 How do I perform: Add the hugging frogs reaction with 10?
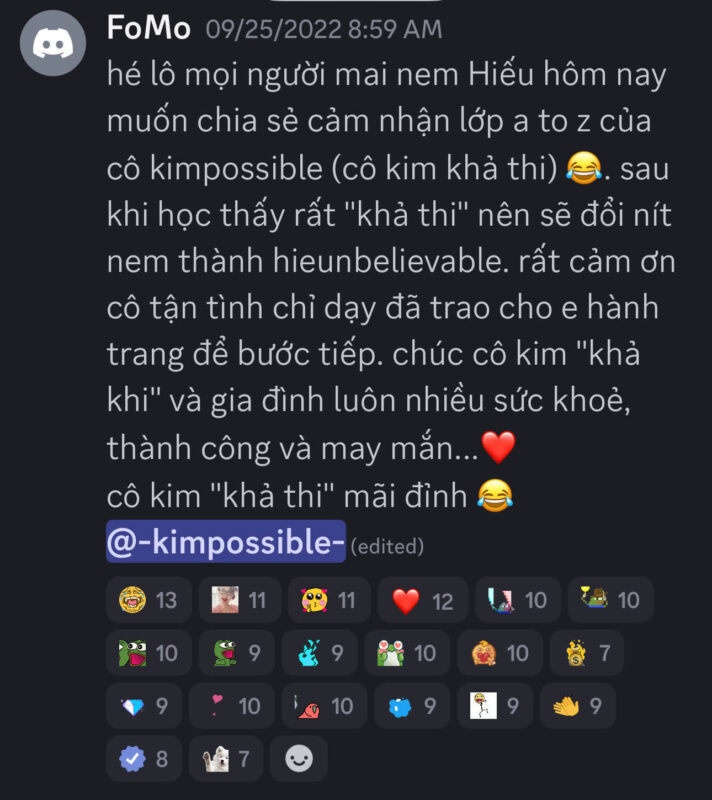coord(407,653)
